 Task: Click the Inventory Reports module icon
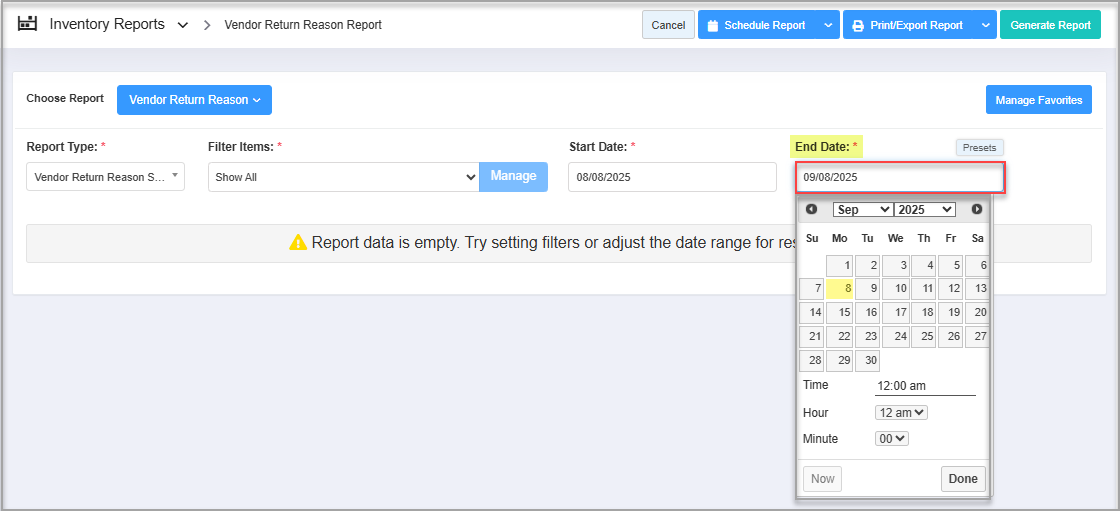27,24
